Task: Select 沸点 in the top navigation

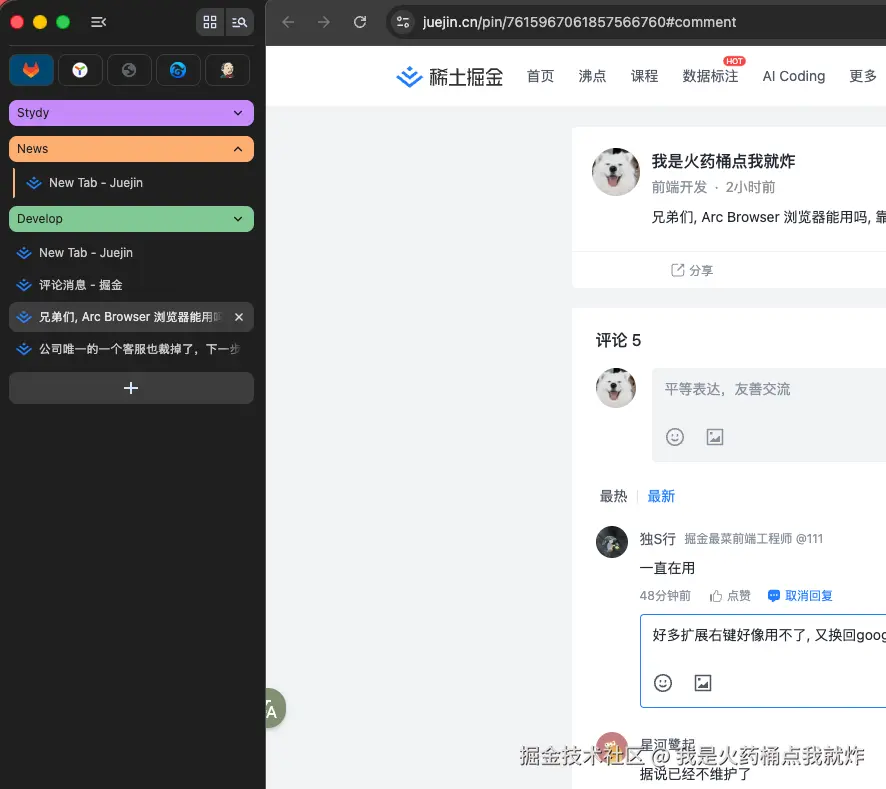Action: tap(592, 76)
